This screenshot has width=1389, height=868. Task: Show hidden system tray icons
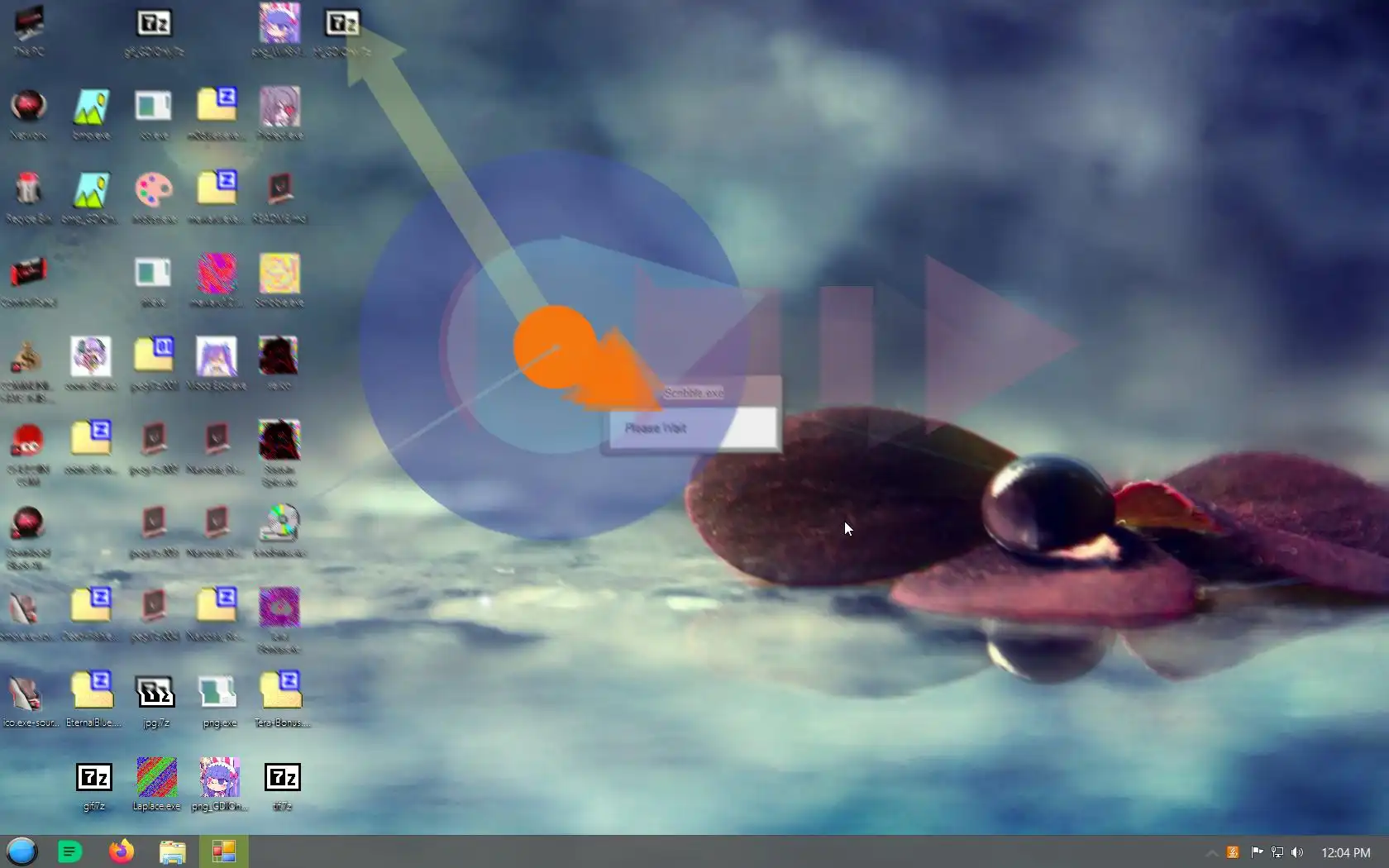pyautogui.click(x=1211, y=852)
